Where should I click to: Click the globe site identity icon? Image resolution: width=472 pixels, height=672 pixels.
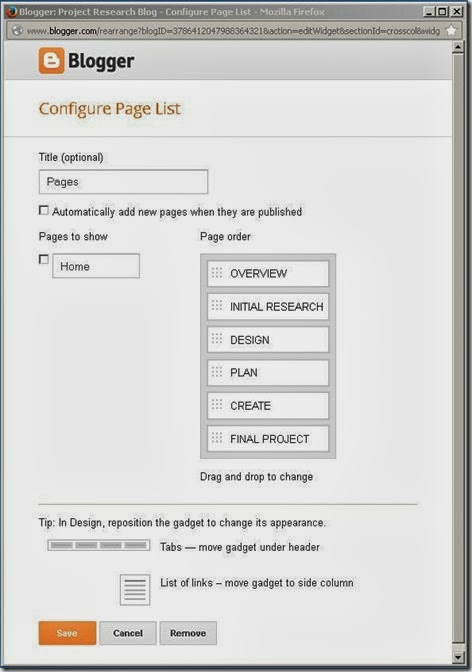tap(17, 30)
